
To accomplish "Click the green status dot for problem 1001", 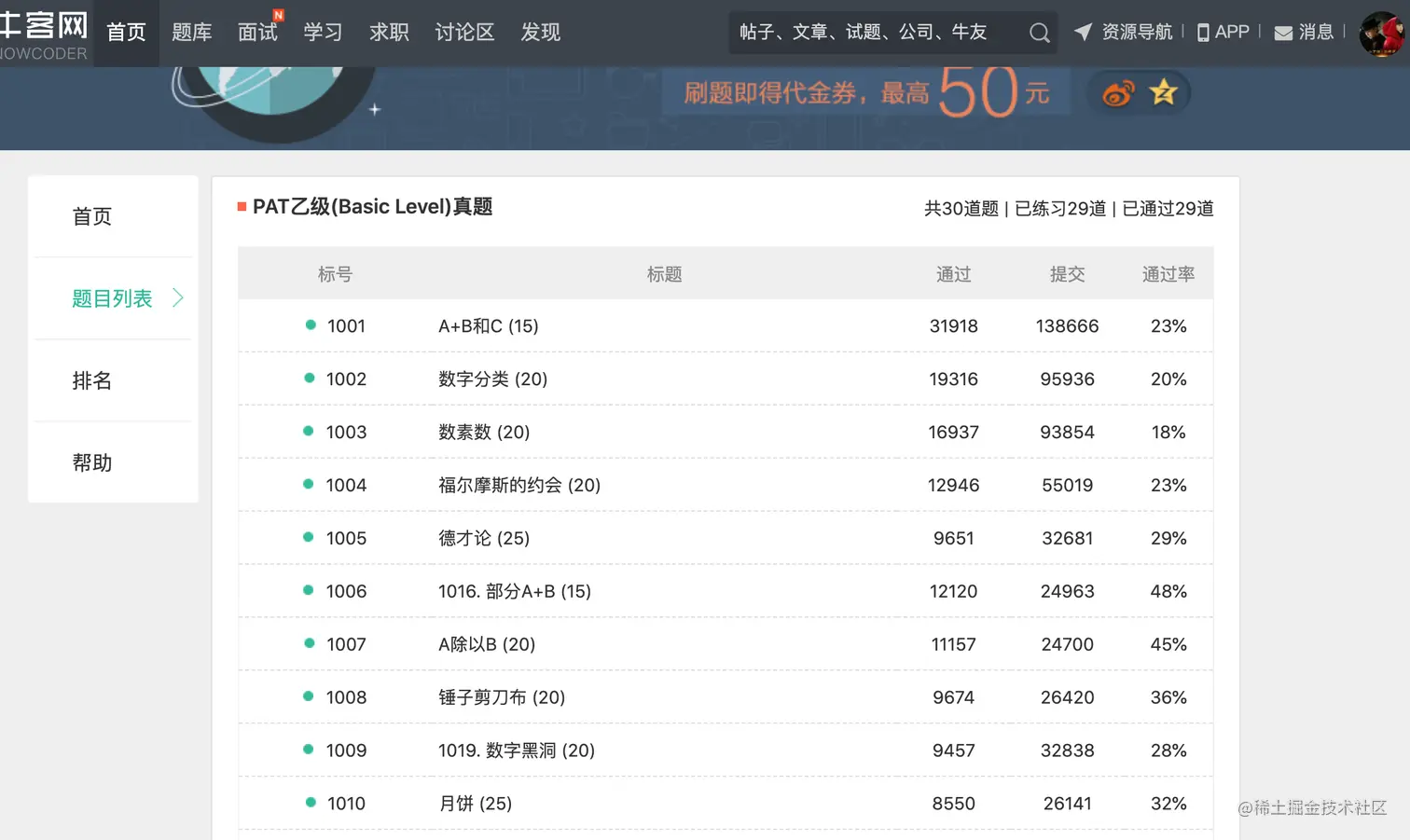I will pos(311,324).
